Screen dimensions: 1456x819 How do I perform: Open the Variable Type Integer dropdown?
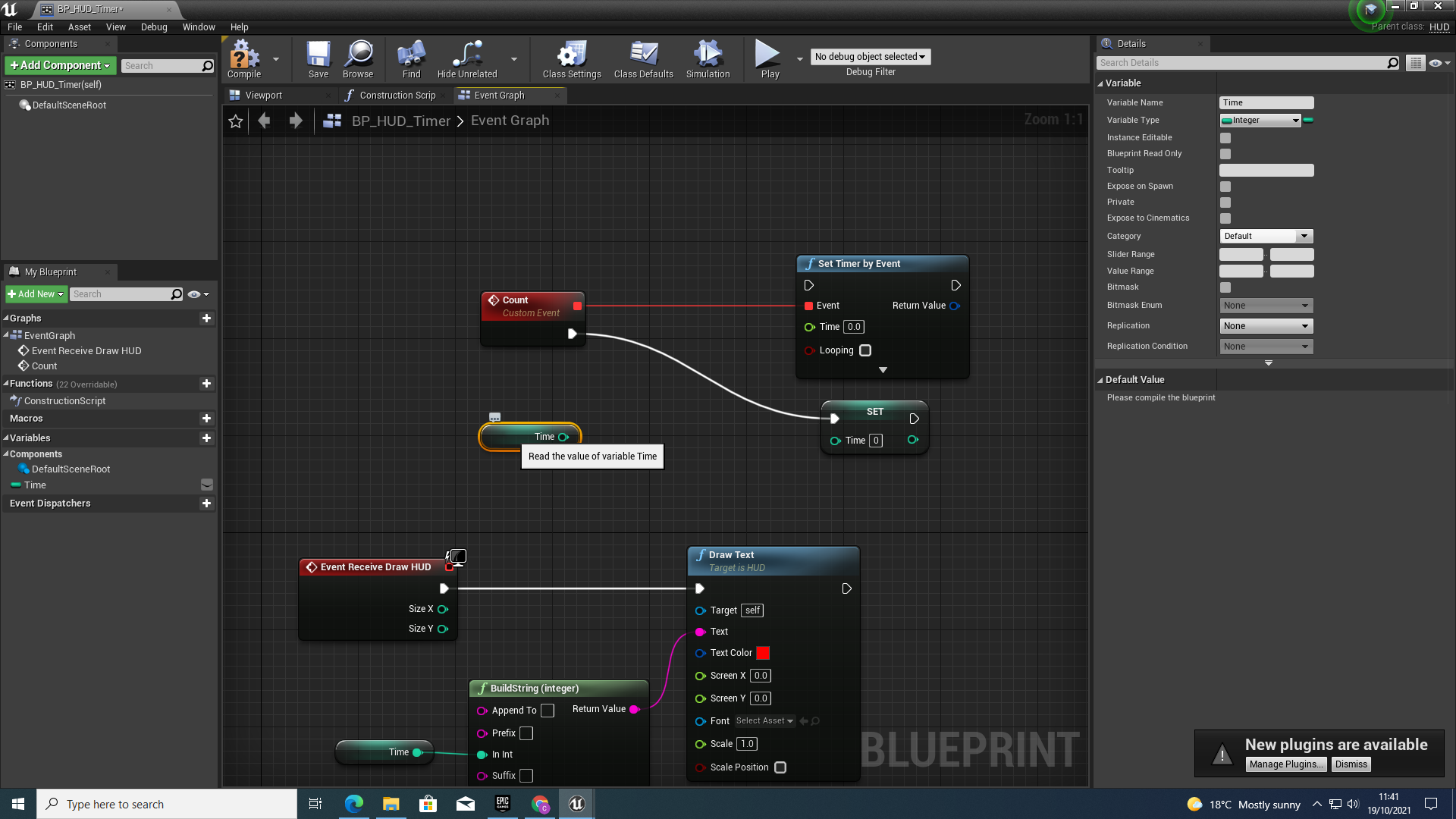1260,120
